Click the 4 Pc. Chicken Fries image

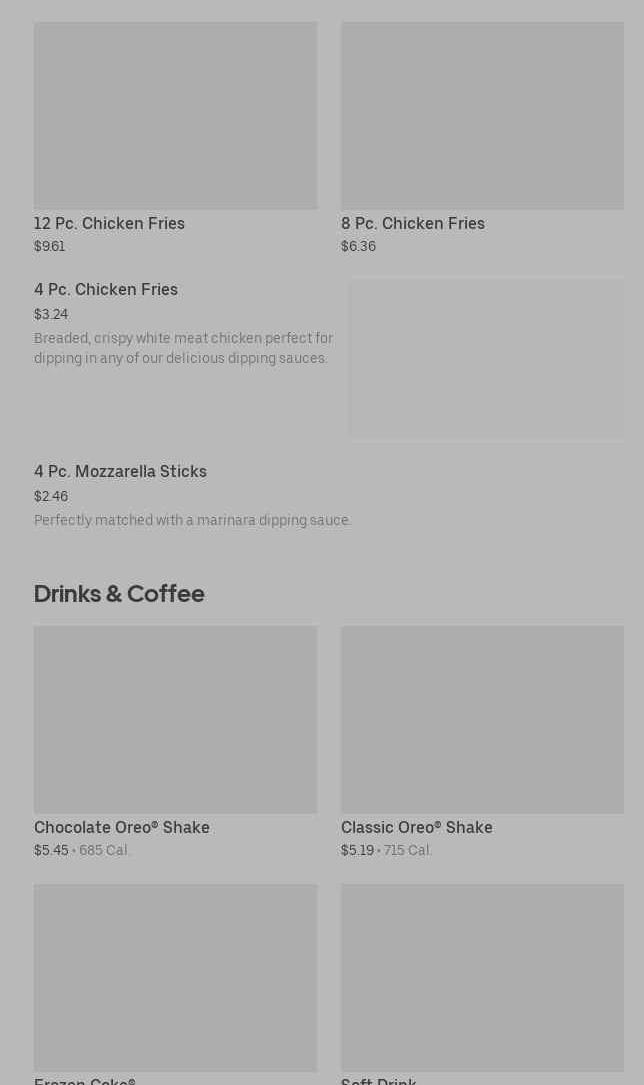pyautogui.click(x=486, y=358)
